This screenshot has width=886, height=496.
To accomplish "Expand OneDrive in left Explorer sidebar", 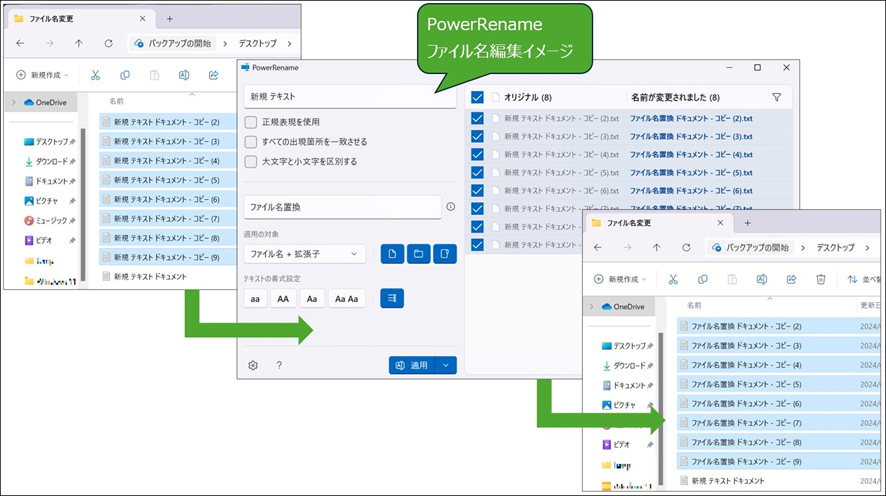I will point(14,103).
